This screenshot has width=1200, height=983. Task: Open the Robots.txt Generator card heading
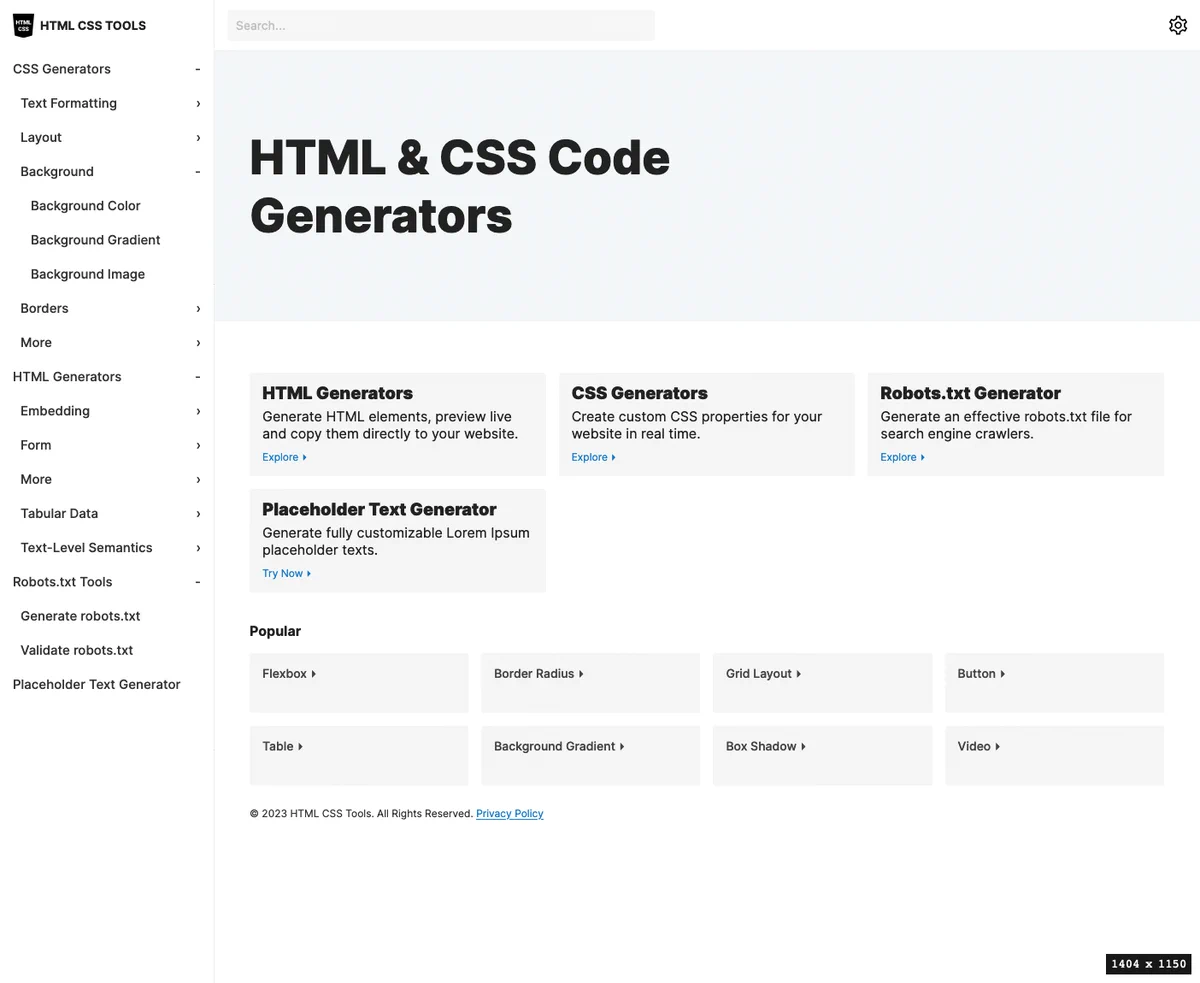970,393
